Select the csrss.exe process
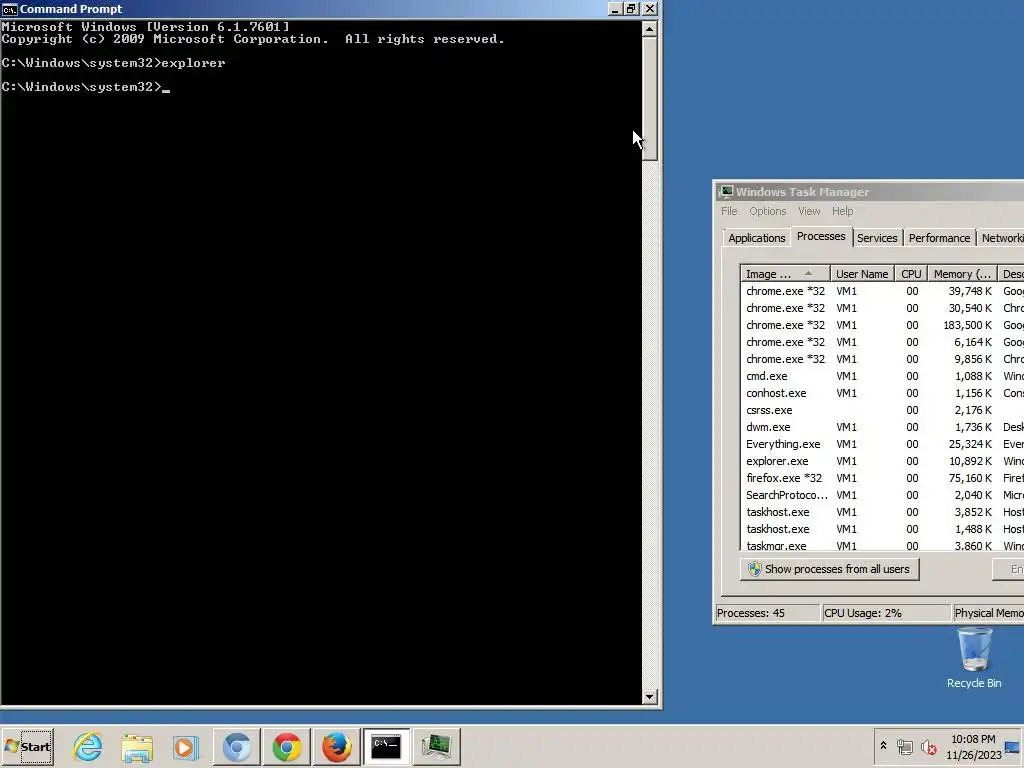1024x768 pixels. click(883, 410)
